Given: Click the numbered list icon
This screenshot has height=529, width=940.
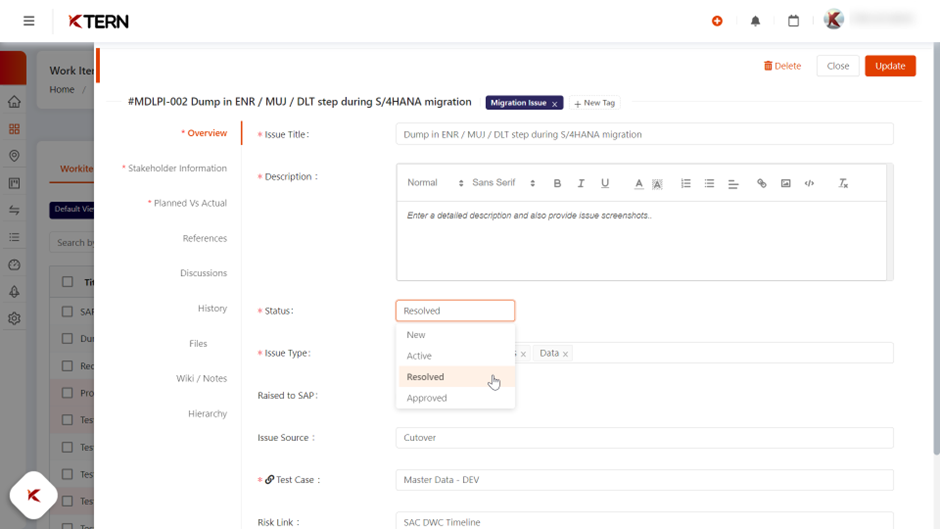Looking at the screenshot, I should (x=686, y=184).
